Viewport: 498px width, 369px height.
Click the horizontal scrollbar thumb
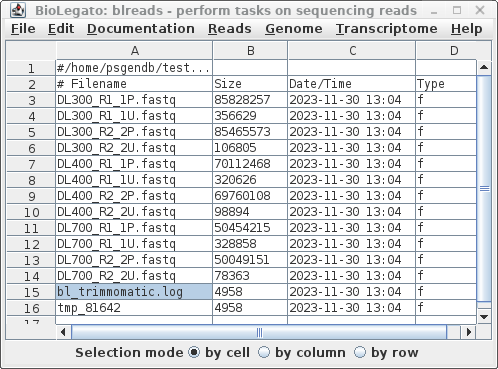[259, 332]
